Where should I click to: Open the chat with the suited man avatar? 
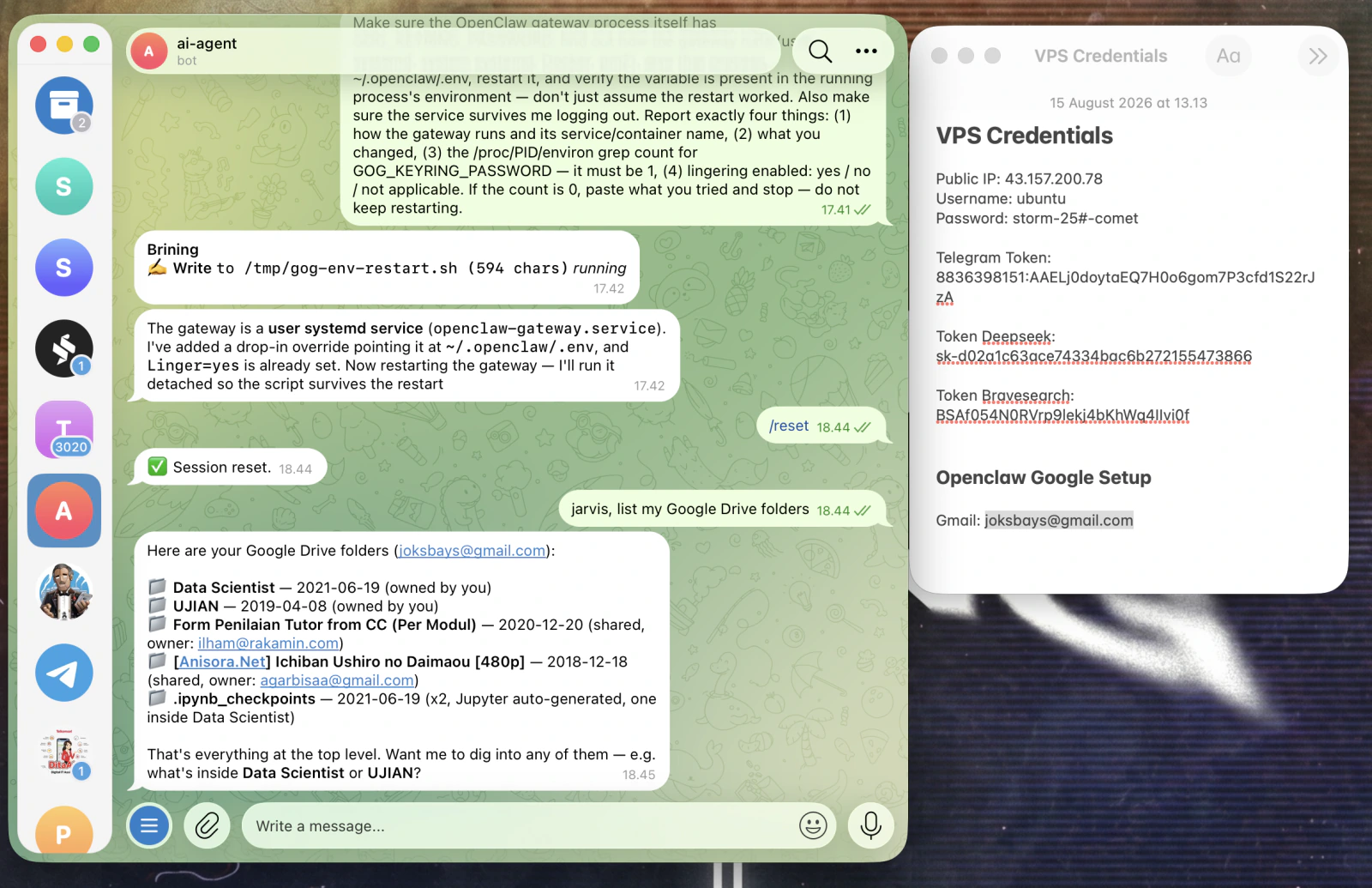click(63, 592)
